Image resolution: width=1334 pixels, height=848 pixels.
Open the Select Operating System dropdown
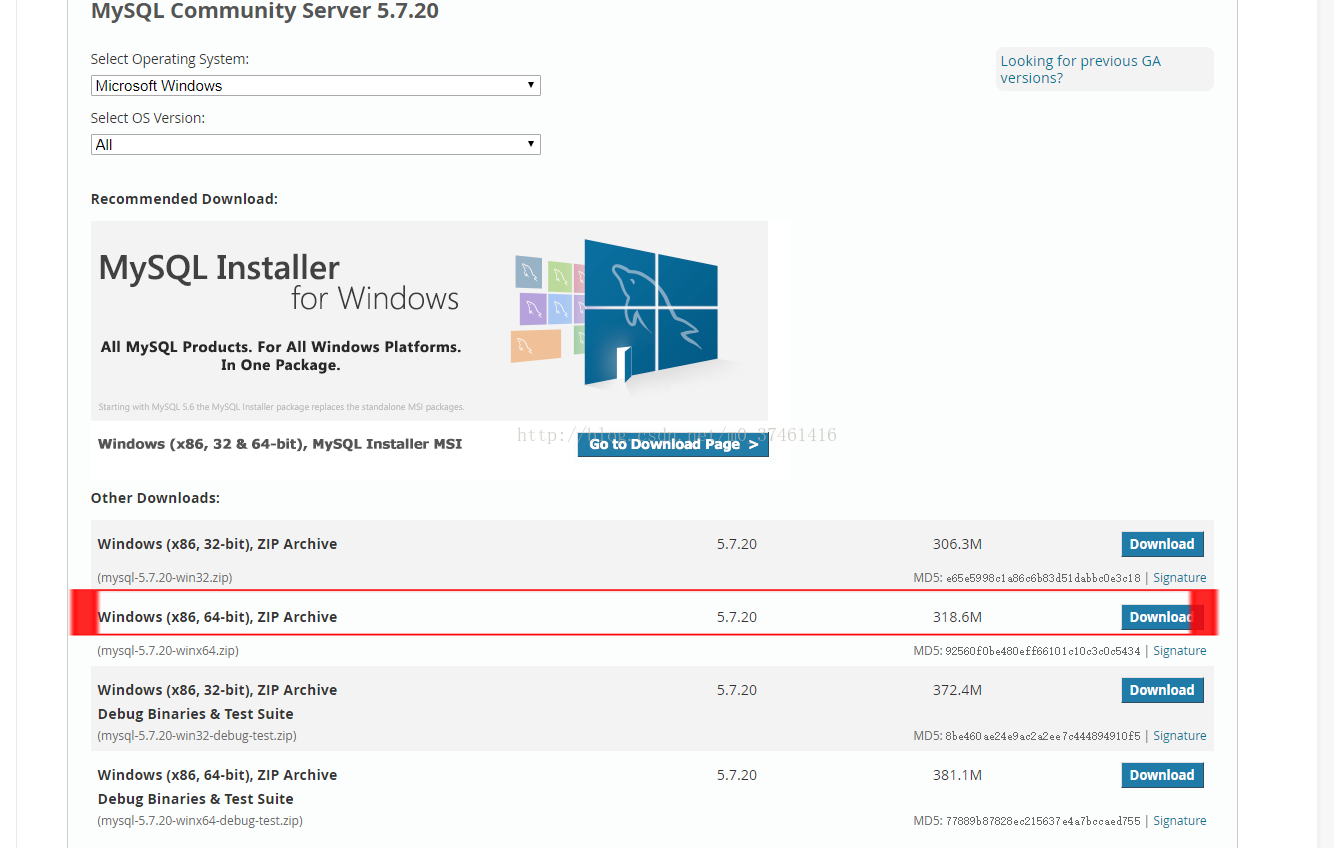(x=315, y=85)
